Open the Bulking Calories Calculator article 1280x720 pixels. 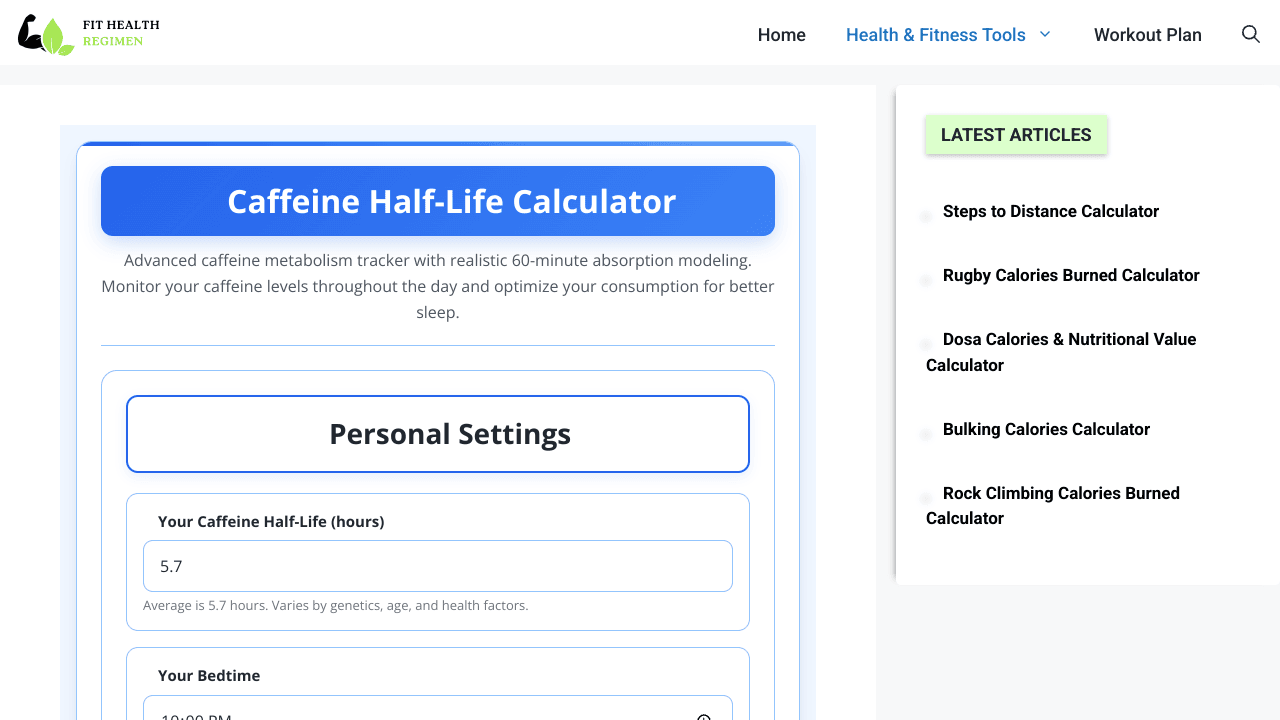coord(1046,429)
